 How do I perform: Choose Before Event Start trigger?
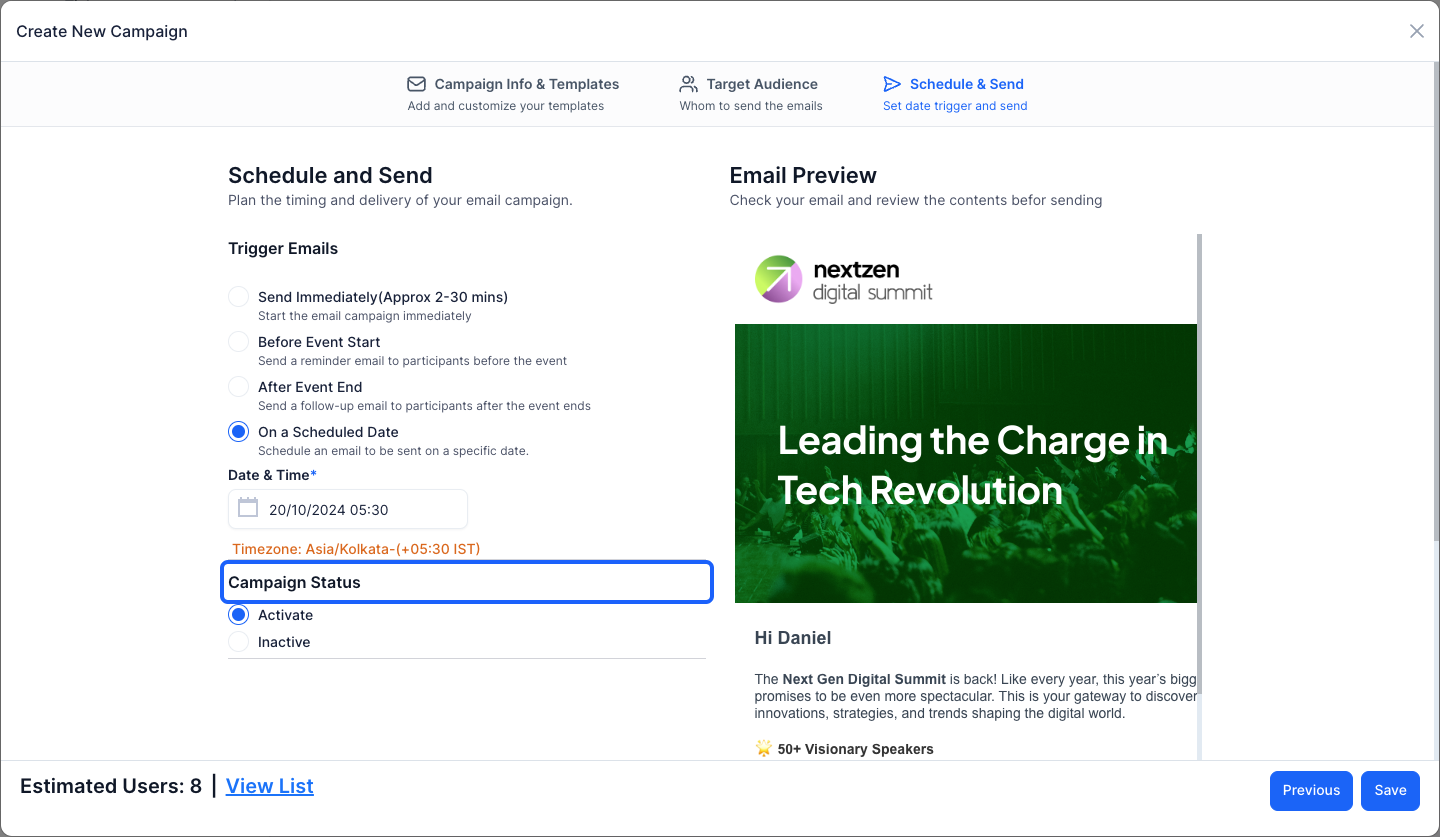238,342
